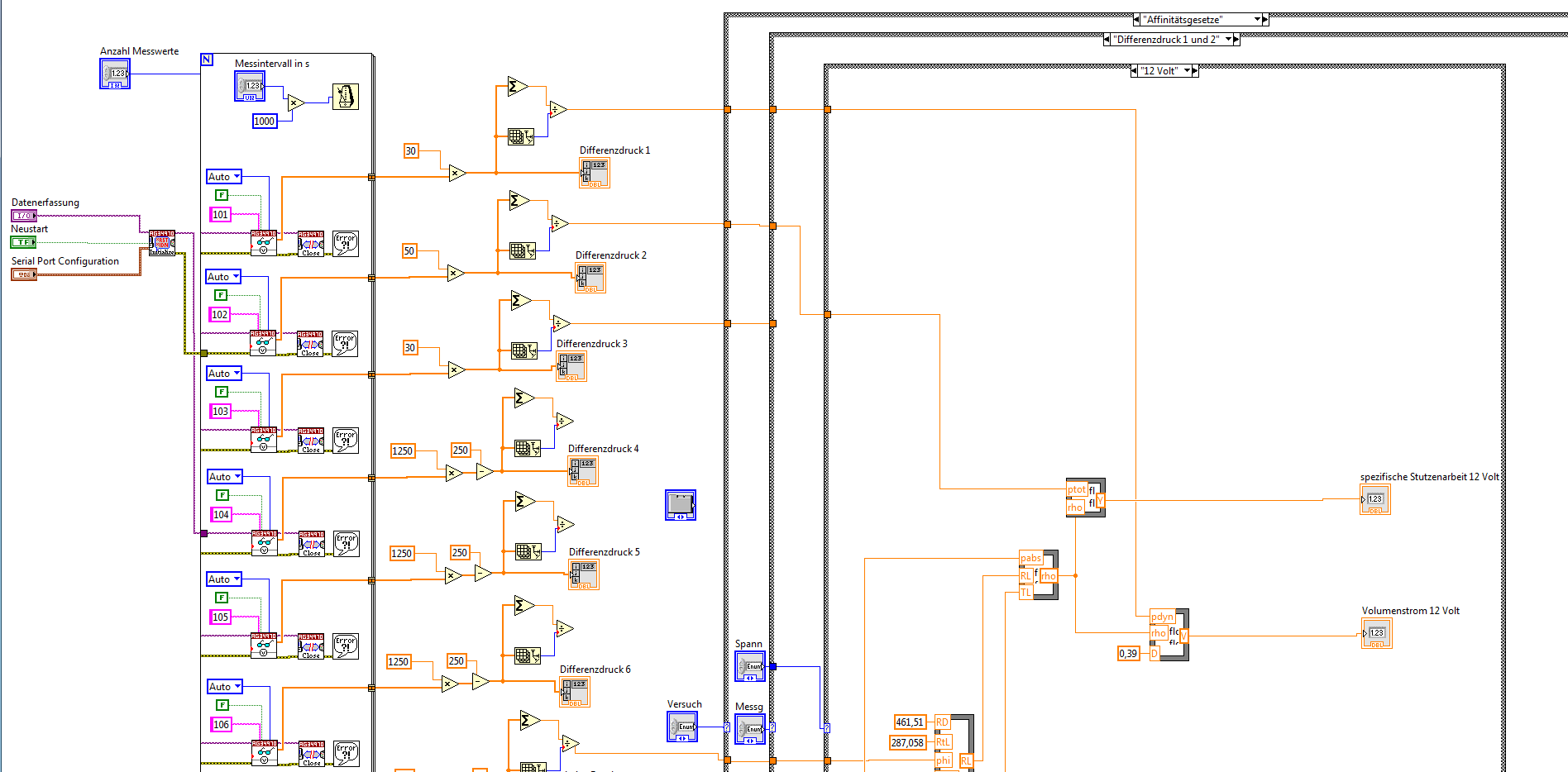Click the Versuch enum terminal
The width and height of the screenshot is (1568, 772).
(682, 727)
